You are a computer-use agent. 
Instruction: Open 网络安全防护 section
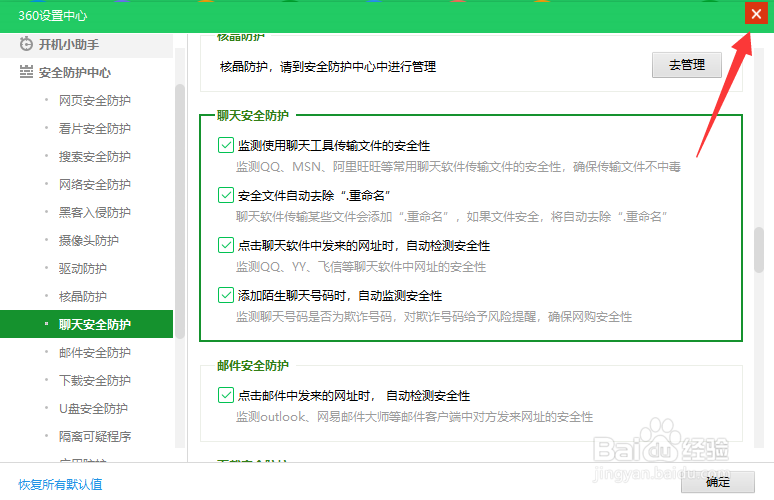pyautogui.click(x=95, y=185)
